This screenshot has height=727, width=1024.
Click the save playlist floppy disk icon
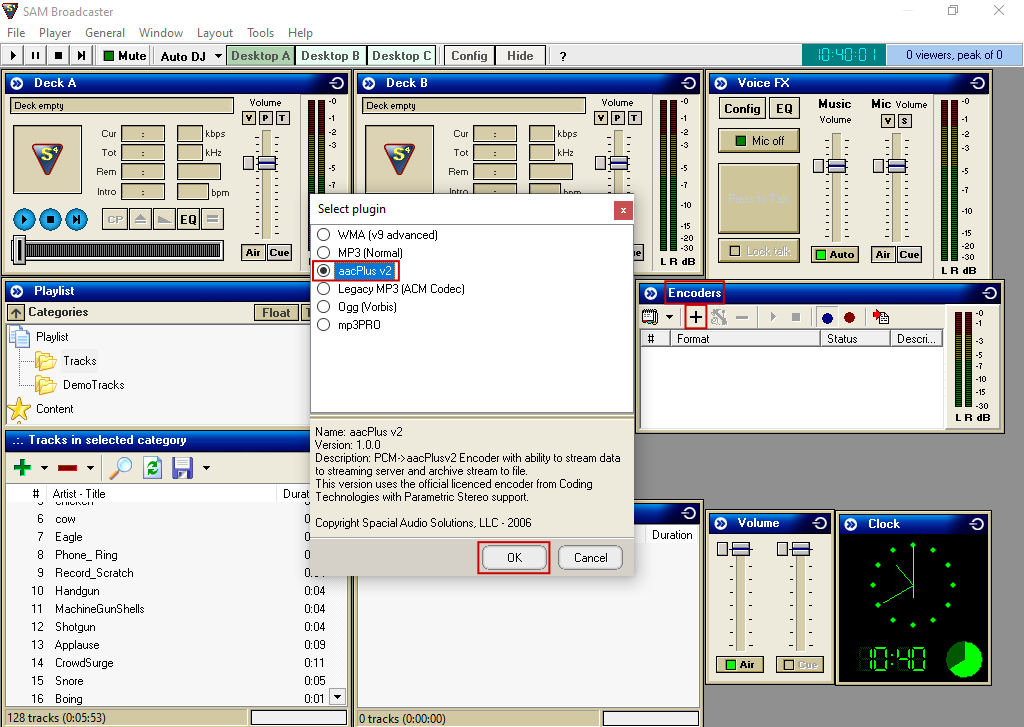click(x=182, y=467)
